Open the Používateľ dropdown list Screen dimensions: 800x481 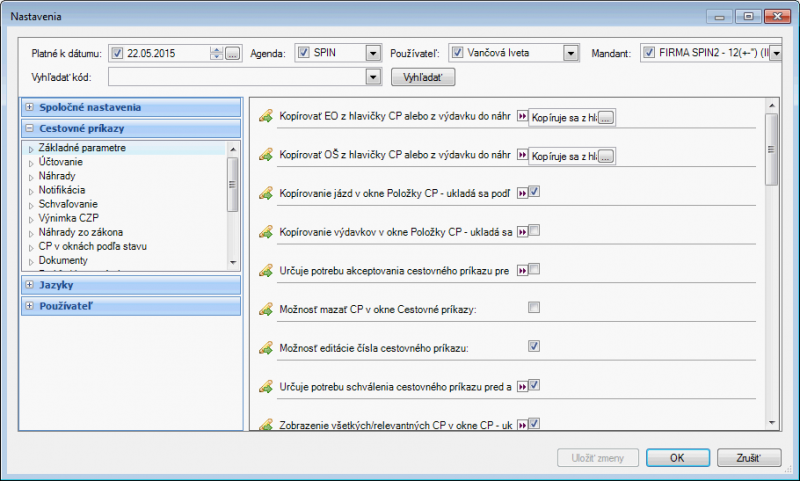pyautogui.click(x=570, y=53)
